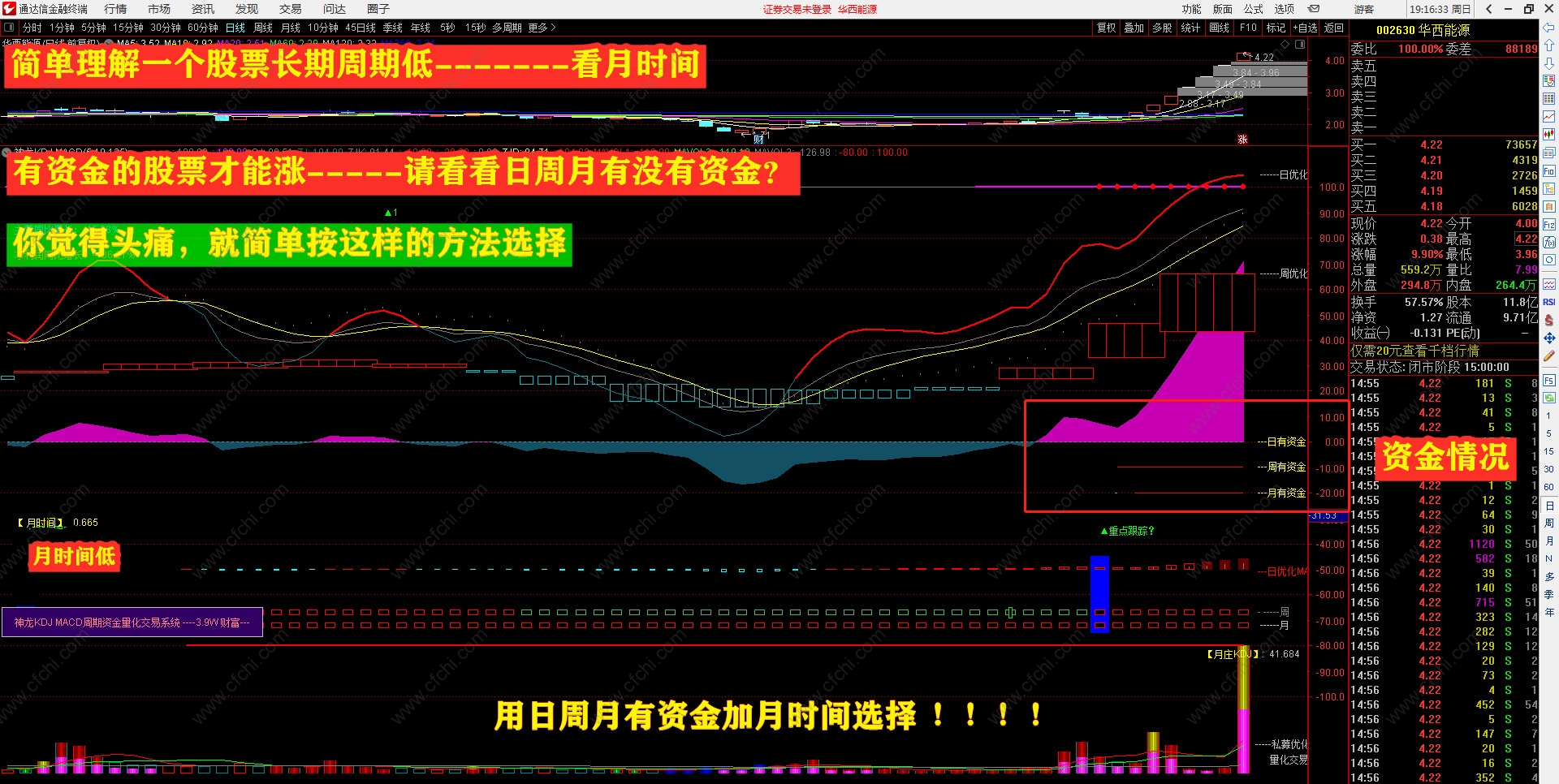Click the RSI indicator sidebar icon
The image size is (1559, 784).
(x=1549, y=302)
